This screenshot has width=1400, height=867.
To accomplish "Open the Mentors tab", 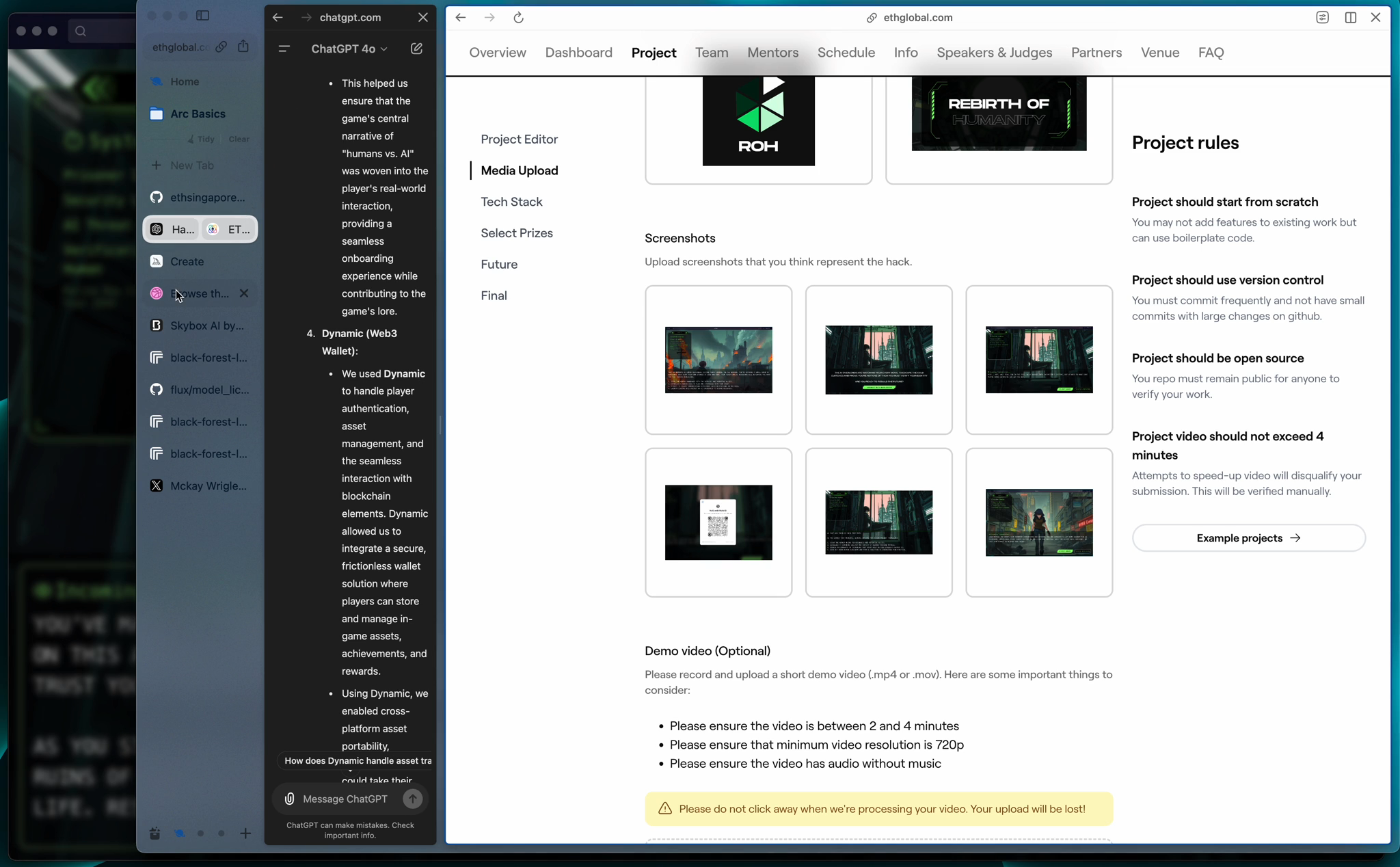I will 772,53.
